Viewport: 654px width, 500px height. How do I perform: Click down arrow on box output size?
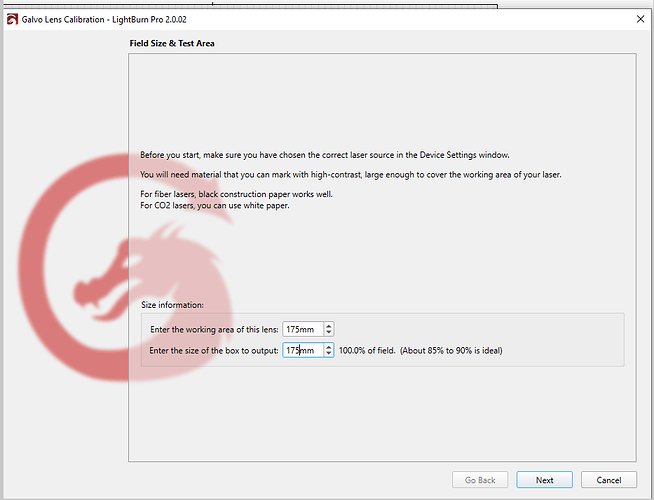pyautogui.click(x=329, y=354)
